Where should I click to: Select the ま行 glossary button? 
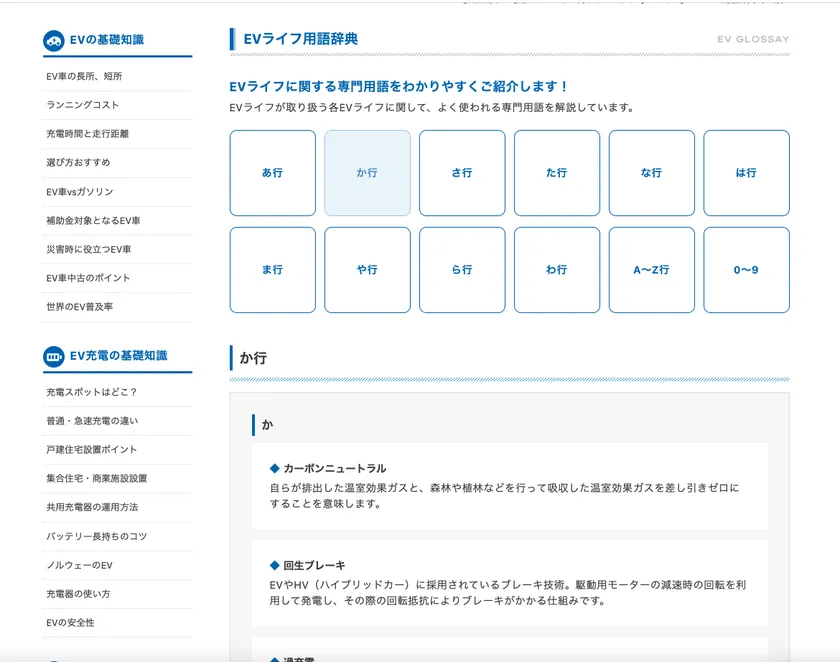click(273, 270)
